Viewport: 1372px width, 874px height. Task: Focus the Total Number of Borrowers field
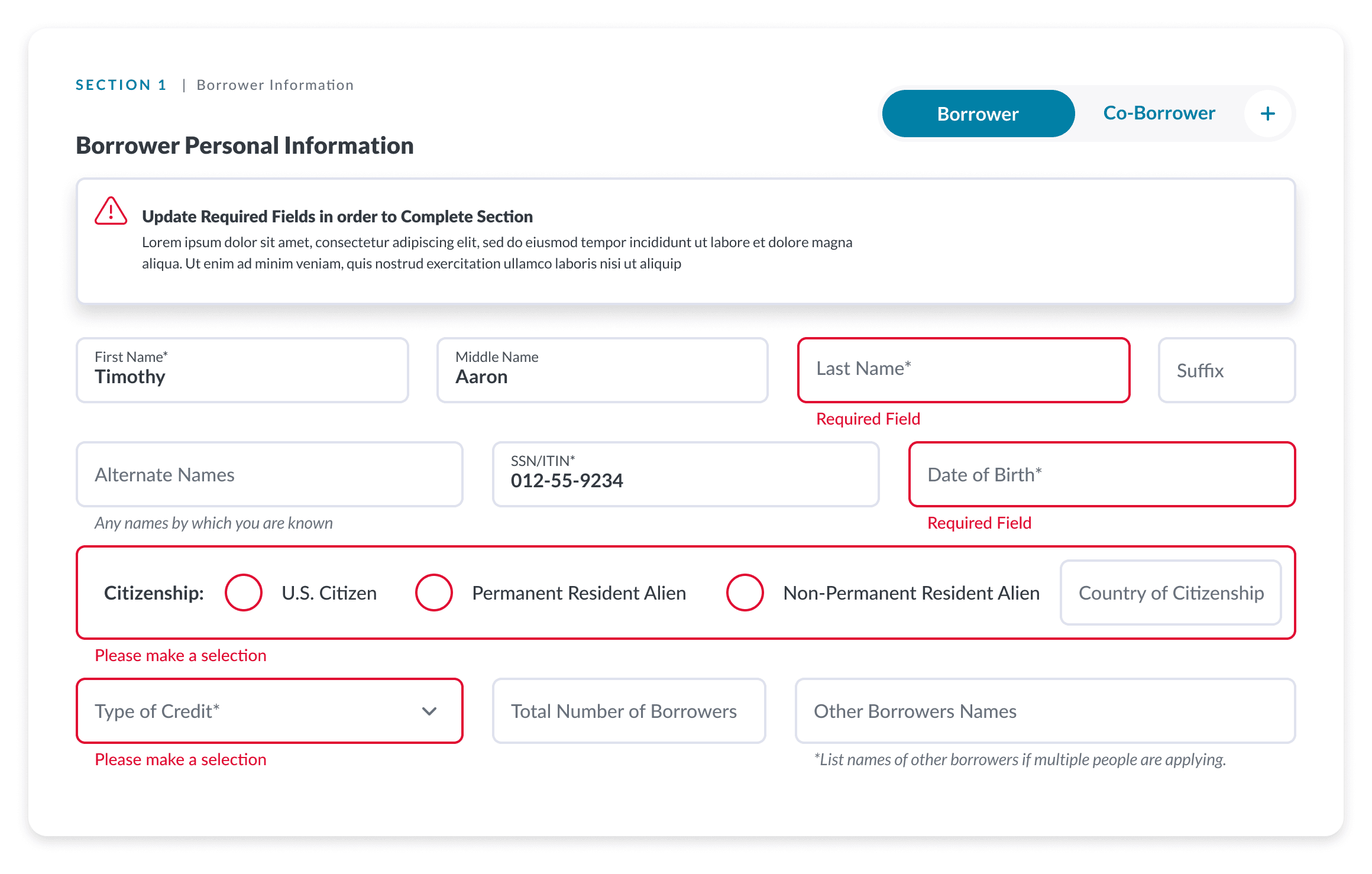(x=629, y=711)
